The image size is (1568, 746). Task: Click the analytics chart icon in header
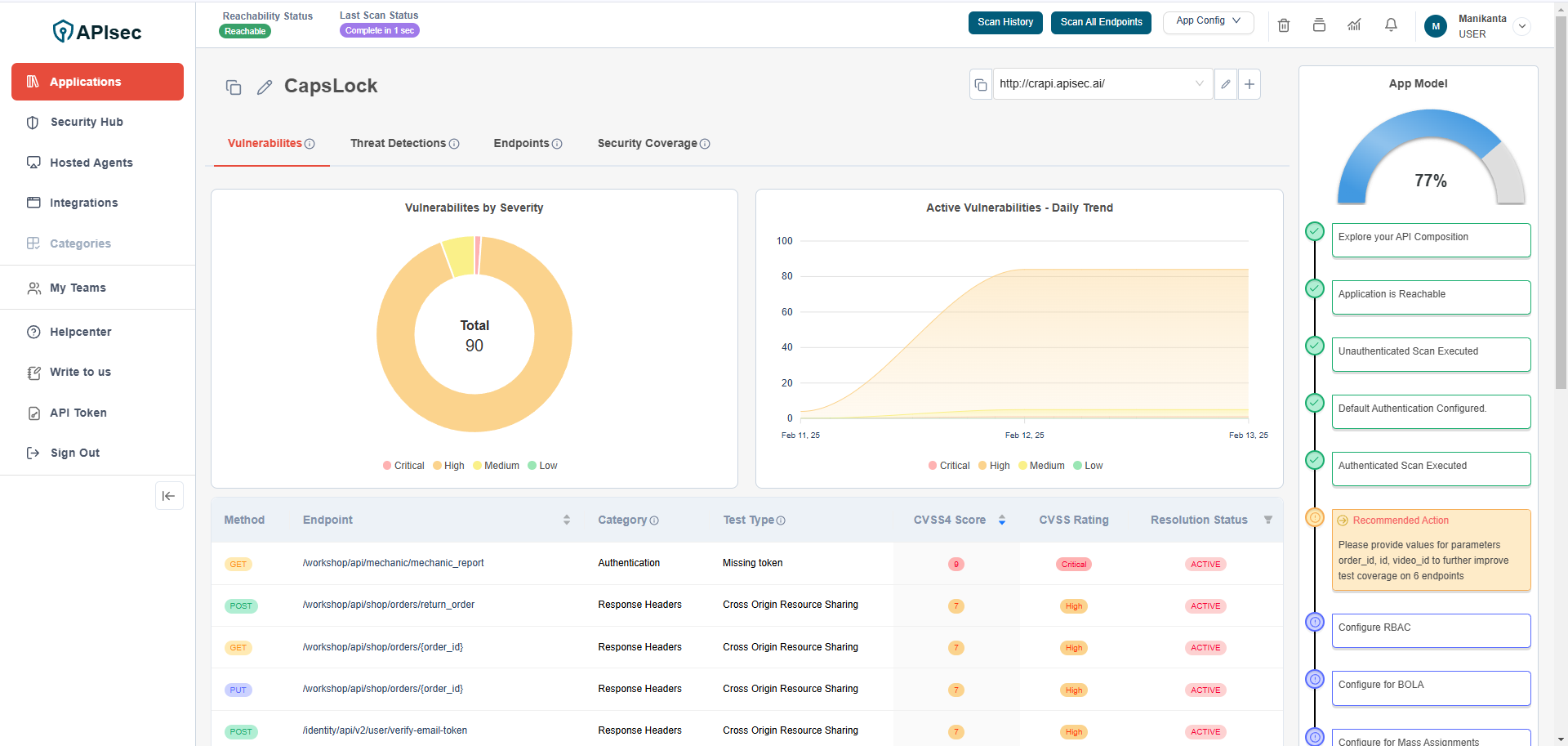(1354, 25)
